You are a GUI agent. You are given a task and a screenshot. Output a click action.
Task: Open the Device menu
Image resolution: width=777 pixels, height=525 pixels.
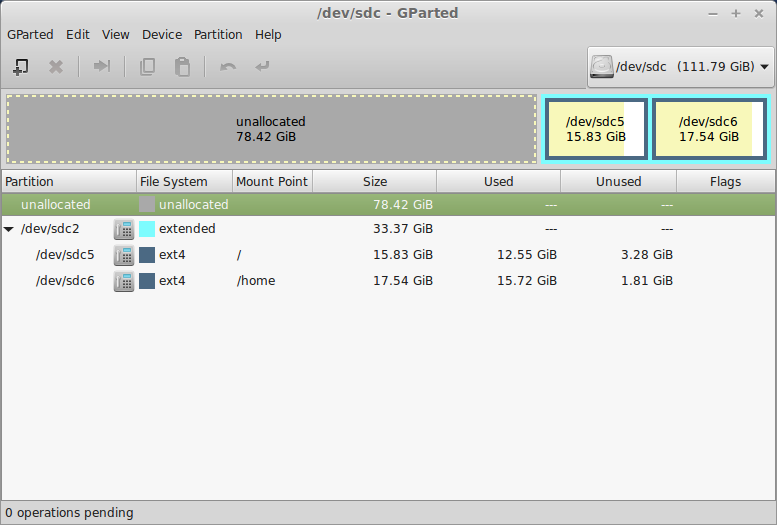pos(162,34)
